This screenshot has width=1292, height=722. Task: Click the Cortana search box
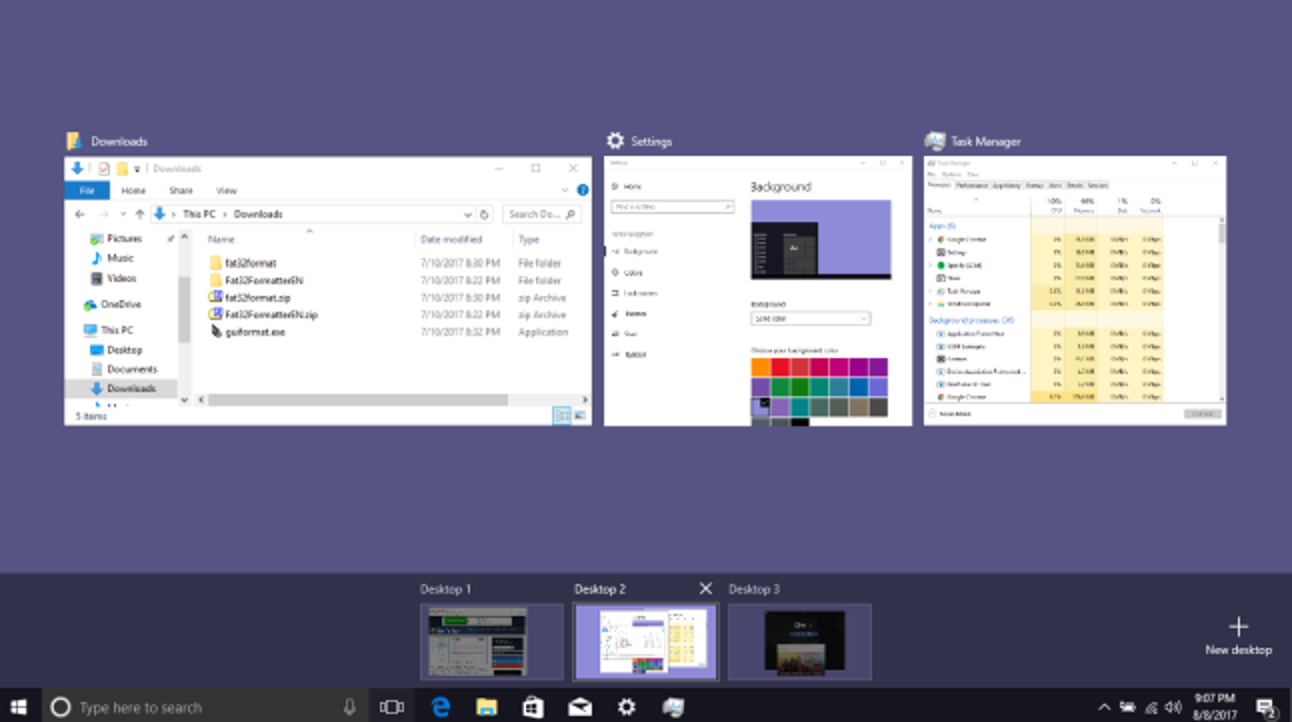click(x=200, y=707)
